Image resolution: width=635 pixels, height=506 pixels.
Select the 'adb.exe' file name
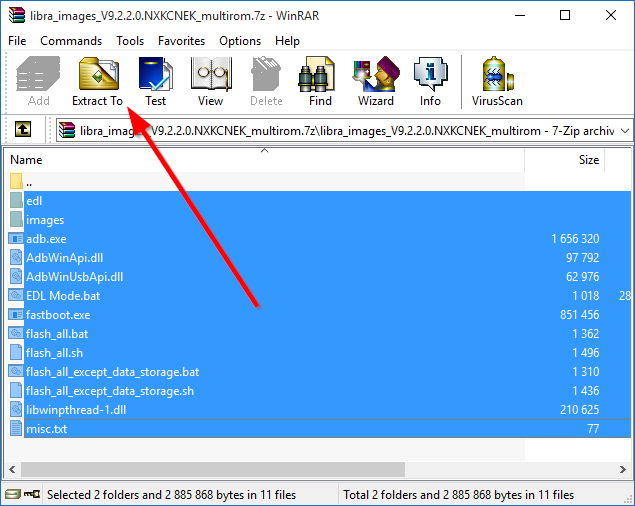(46, 239)
